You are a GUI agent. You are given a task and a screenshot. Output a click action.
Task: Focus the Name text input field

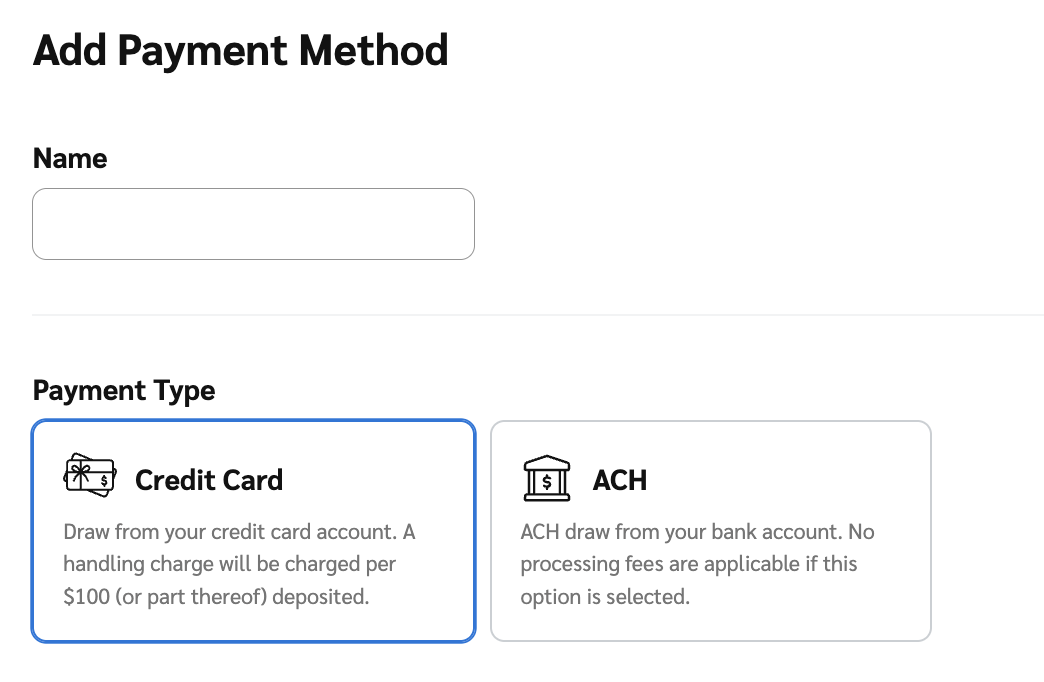click(253, 224)
